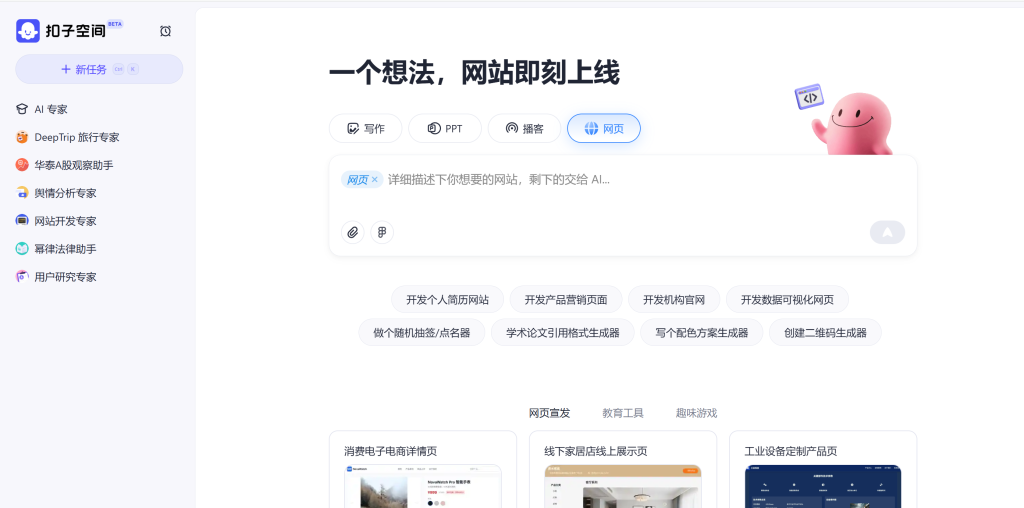The image size is (1024, 508).
Task: Click the slides icon in PPT tab
Action: 434,129
